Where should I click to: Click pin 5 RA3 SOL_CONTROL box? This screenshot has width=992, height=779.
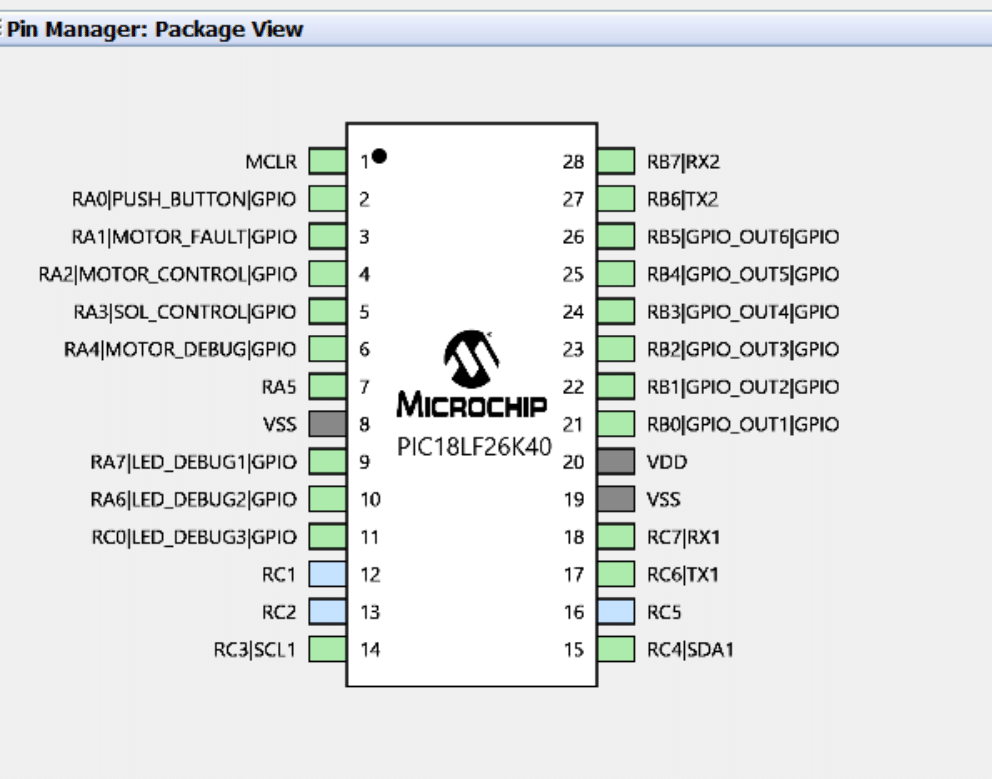[328, 311]
